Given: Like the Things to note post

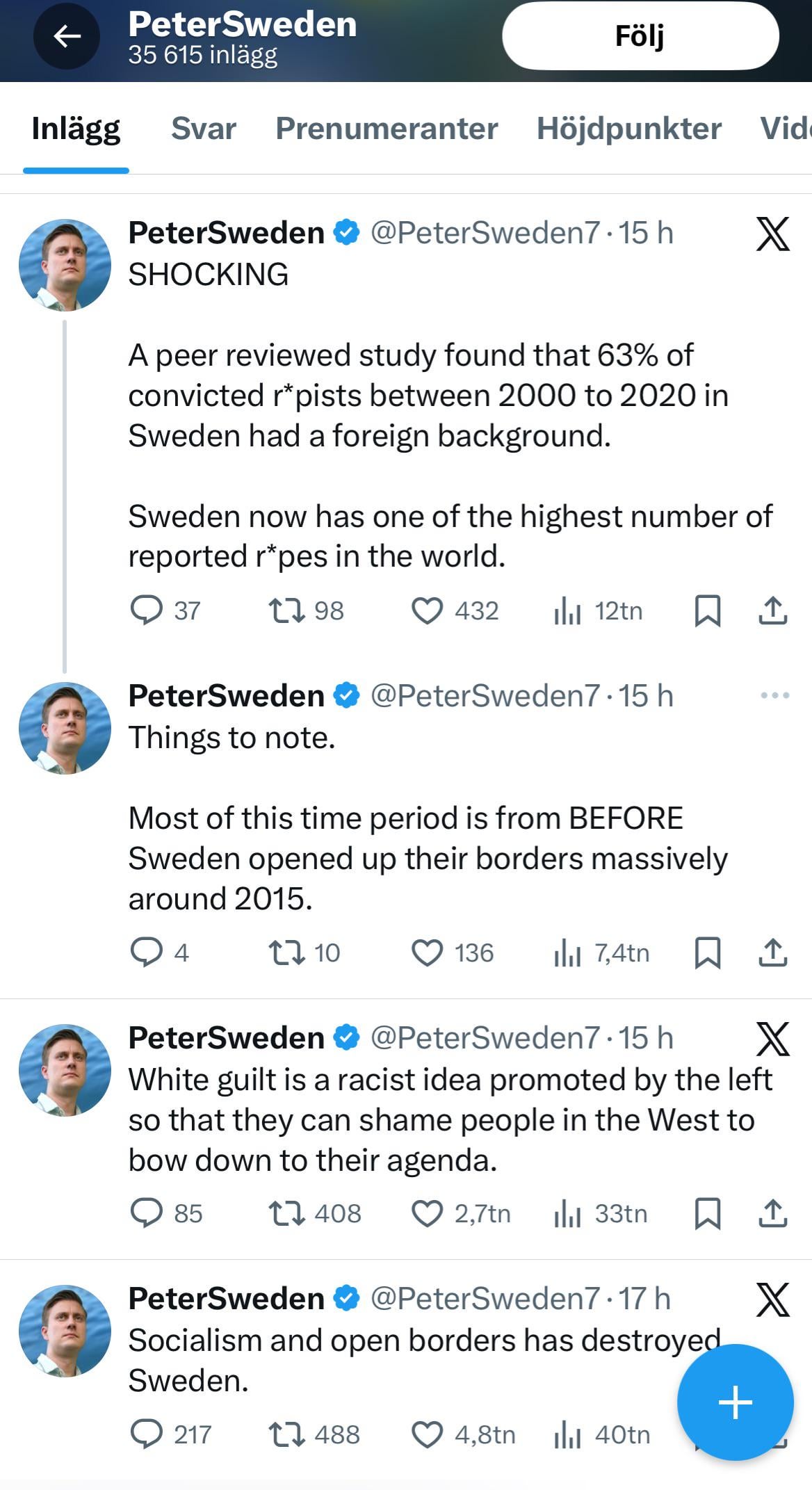Looking at the screenshot, I should click(x=427, y=953).
